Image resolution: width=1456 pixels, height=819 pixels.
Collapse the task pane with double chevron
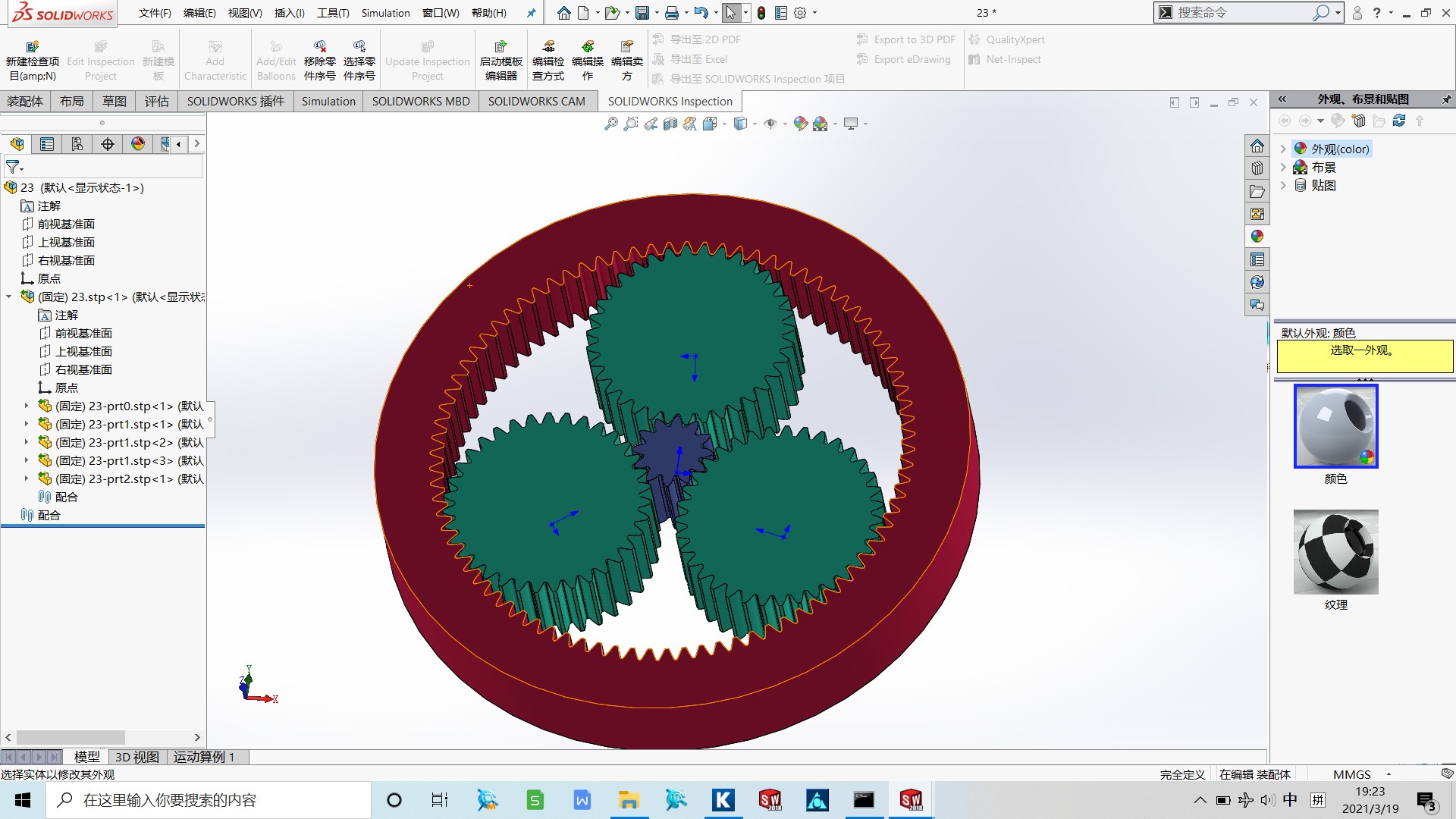click(x=1282, y=99)
